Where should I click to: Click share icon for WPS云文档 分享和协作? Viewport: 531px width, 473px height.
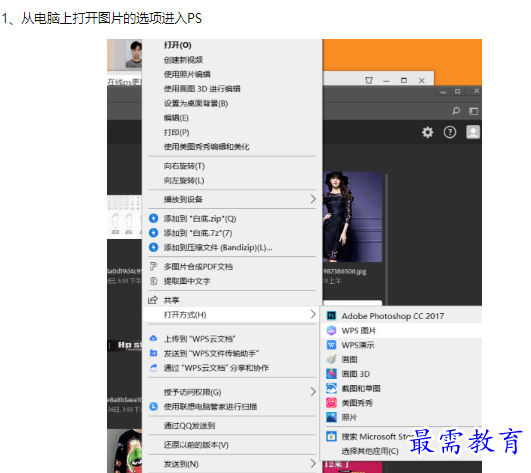point(153,368)
